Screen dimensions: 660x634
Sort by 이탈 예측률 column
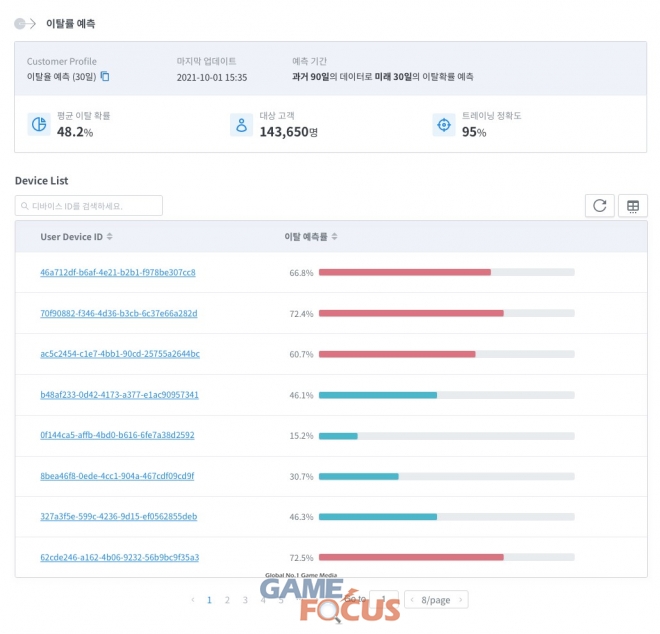334,237
